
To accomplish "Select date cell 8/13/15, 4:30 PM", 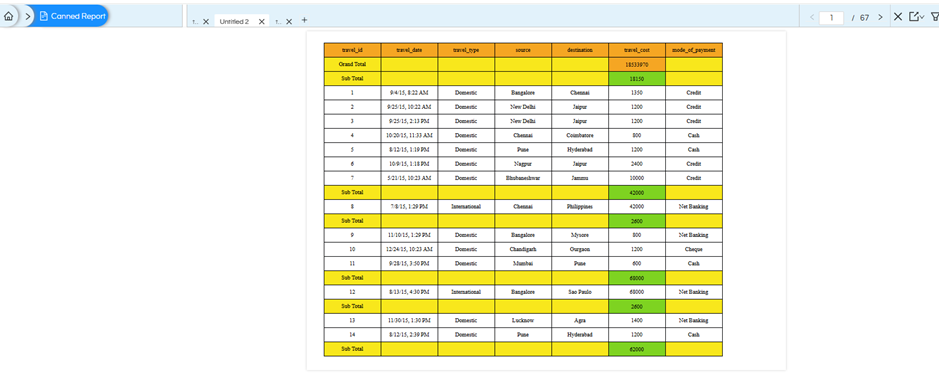I will coord(409,292).
